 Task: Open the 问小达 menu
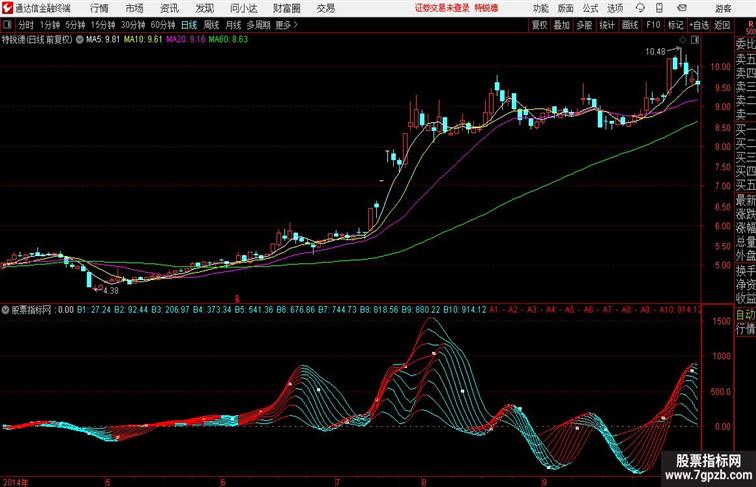click(x=244, y=8)
